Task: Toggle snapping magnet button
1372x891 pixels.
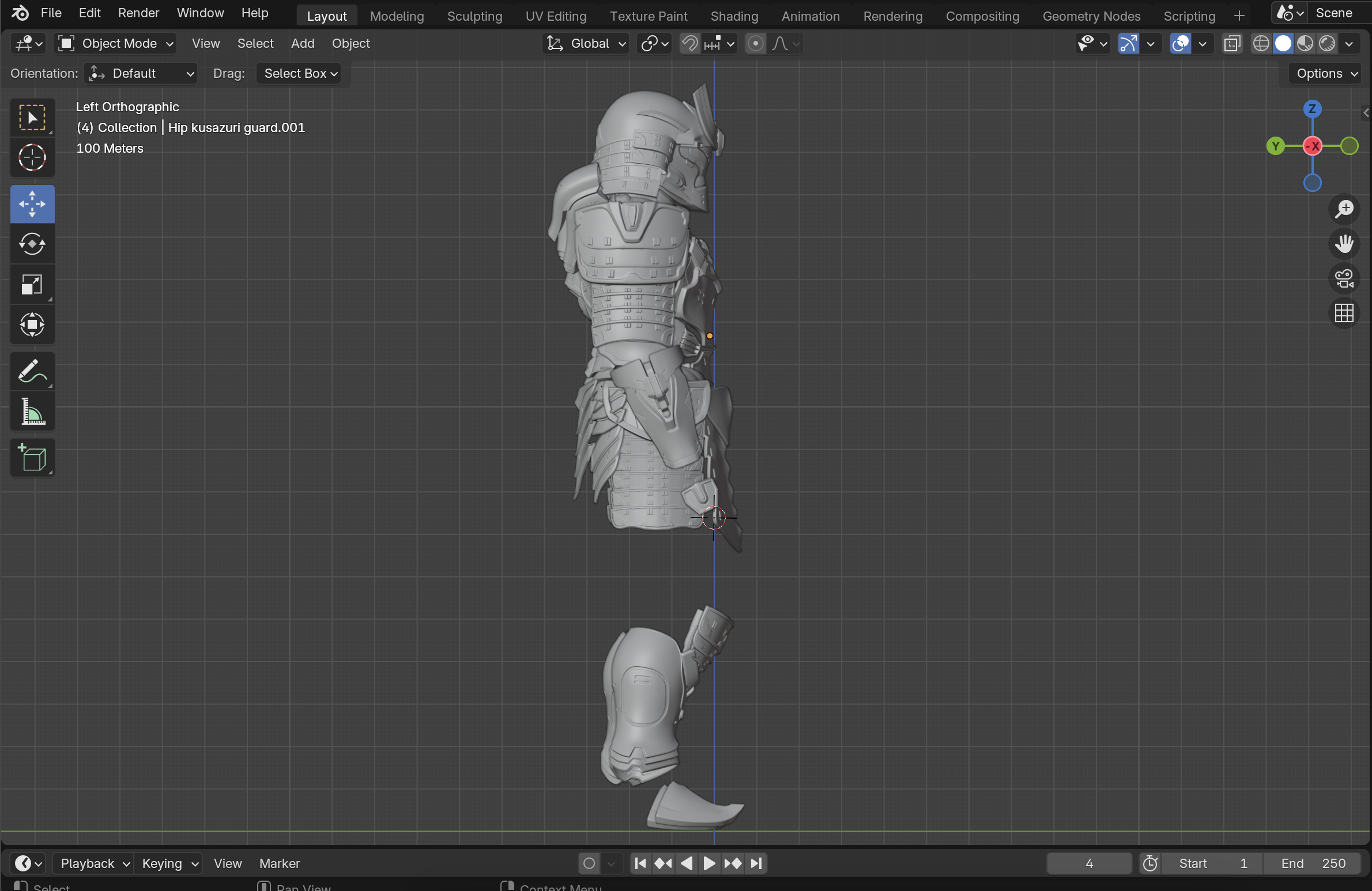Action: [689, 44]
